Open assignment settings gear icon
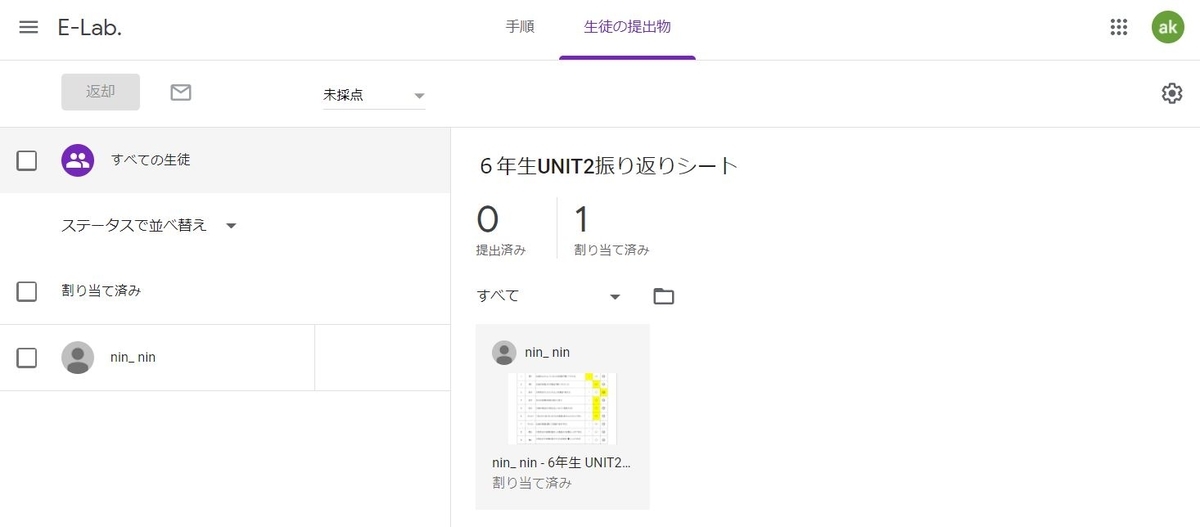1200x527 pixels. [1172, 93]
